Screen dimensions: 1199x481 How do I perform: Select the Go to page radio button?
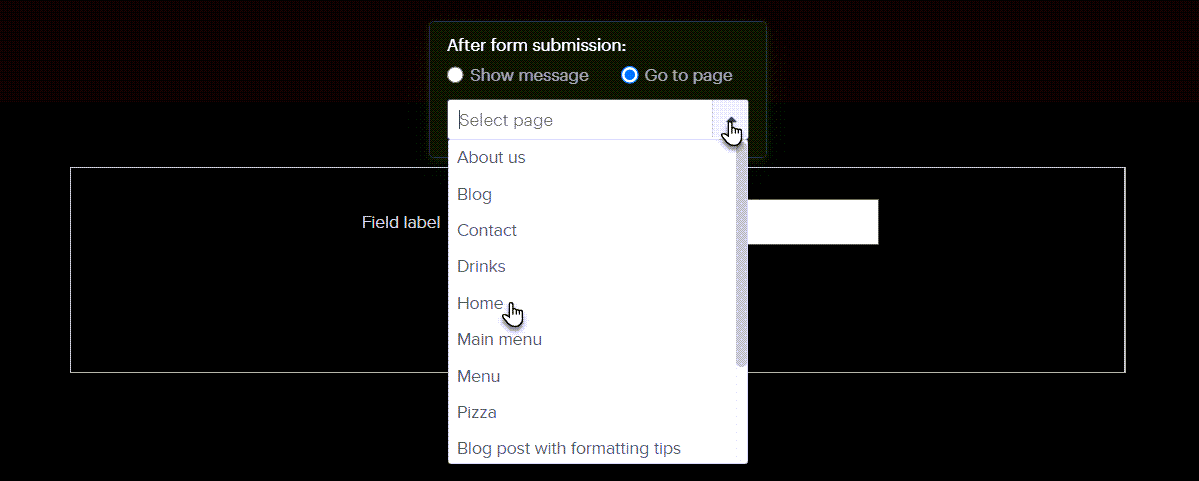point(629,75)
